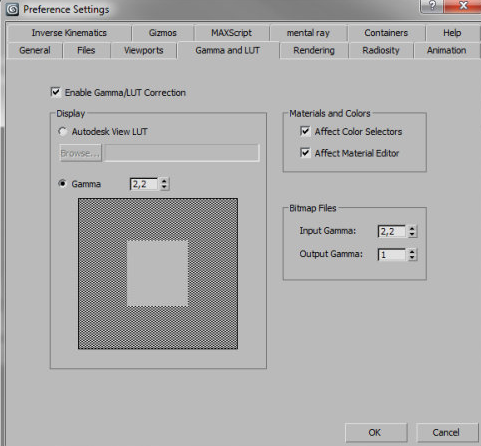Toggle Enable Gamma/LUT Correction checkbox
Viewport: 481px width, 446px height.
coord(55,92)
